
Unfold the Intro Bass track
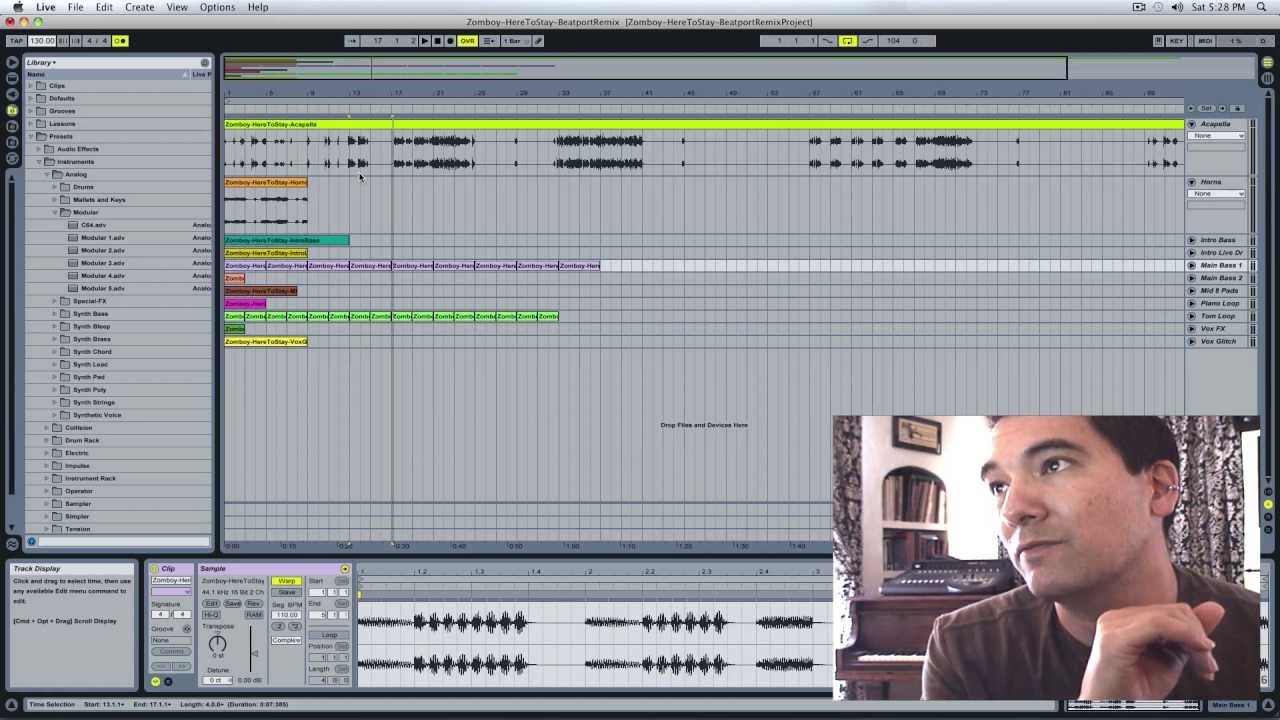tap(1191, 240)
